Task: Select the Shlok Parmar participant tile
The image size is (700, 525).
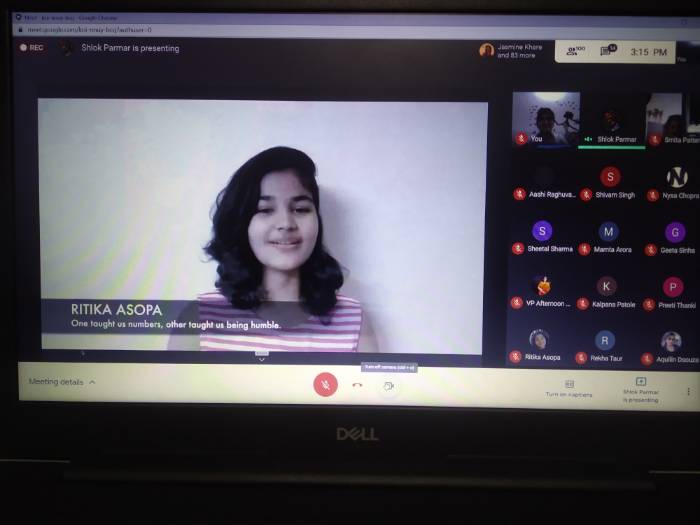Action: tap(612, 119)
